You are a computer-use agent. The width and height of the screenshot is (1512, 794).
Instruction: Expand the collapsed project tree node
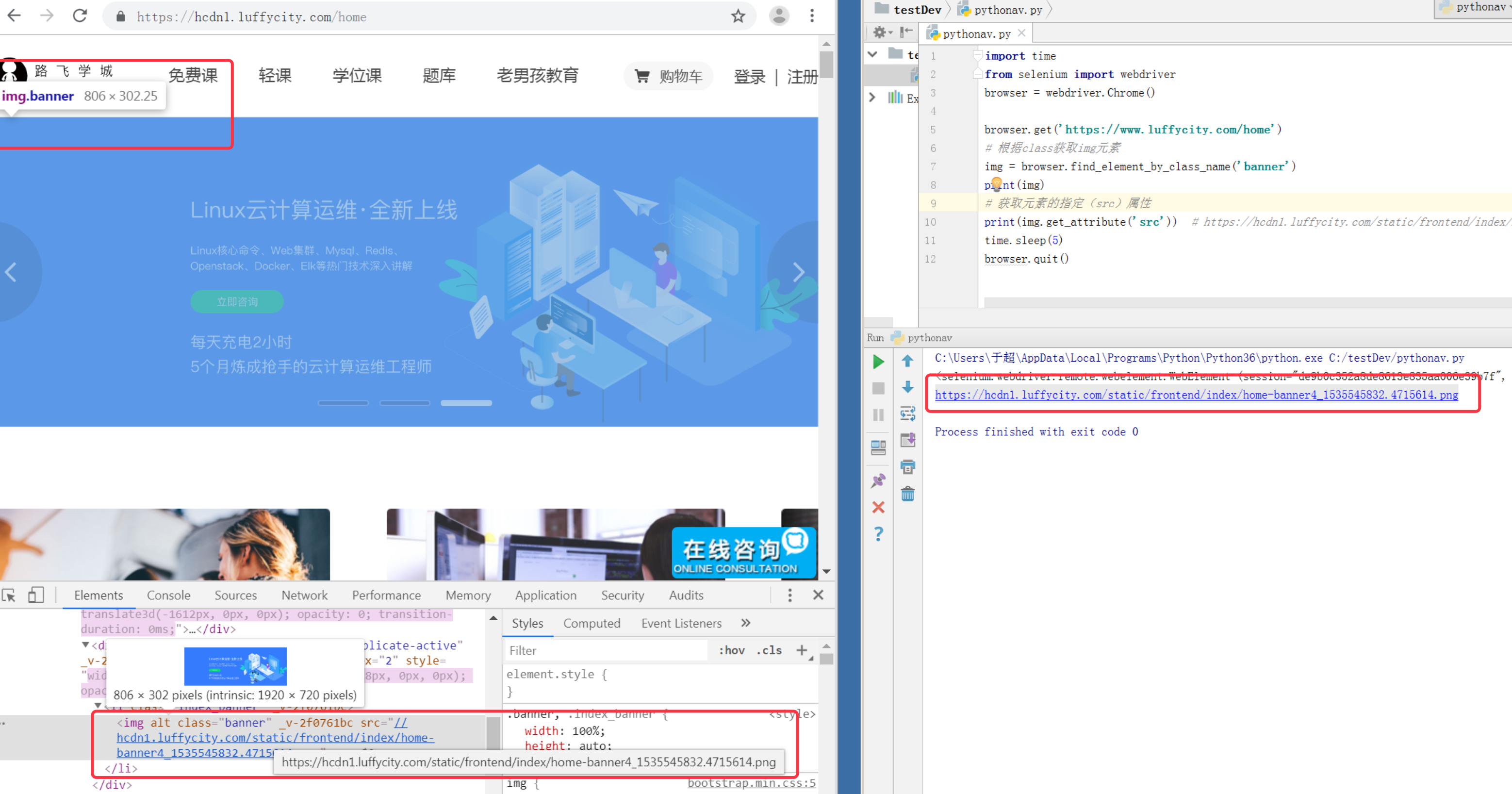872,98
